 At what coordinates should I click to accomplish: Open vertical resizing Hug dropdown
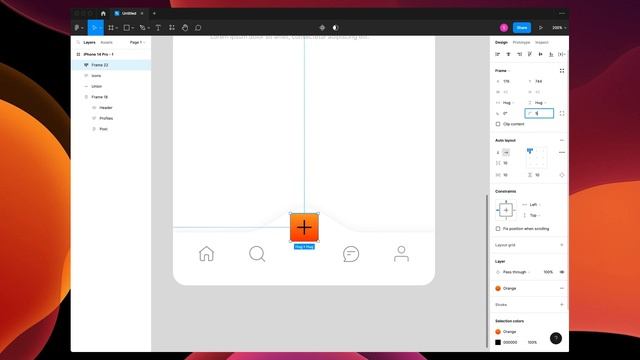coord(538,103)
